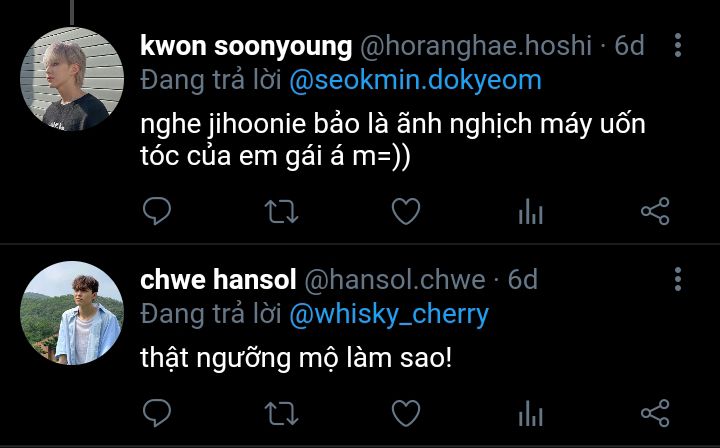This screenshot has height=448, width=720.
Task: Like kwon soonyoung's tweet
Action: (406, 211)
